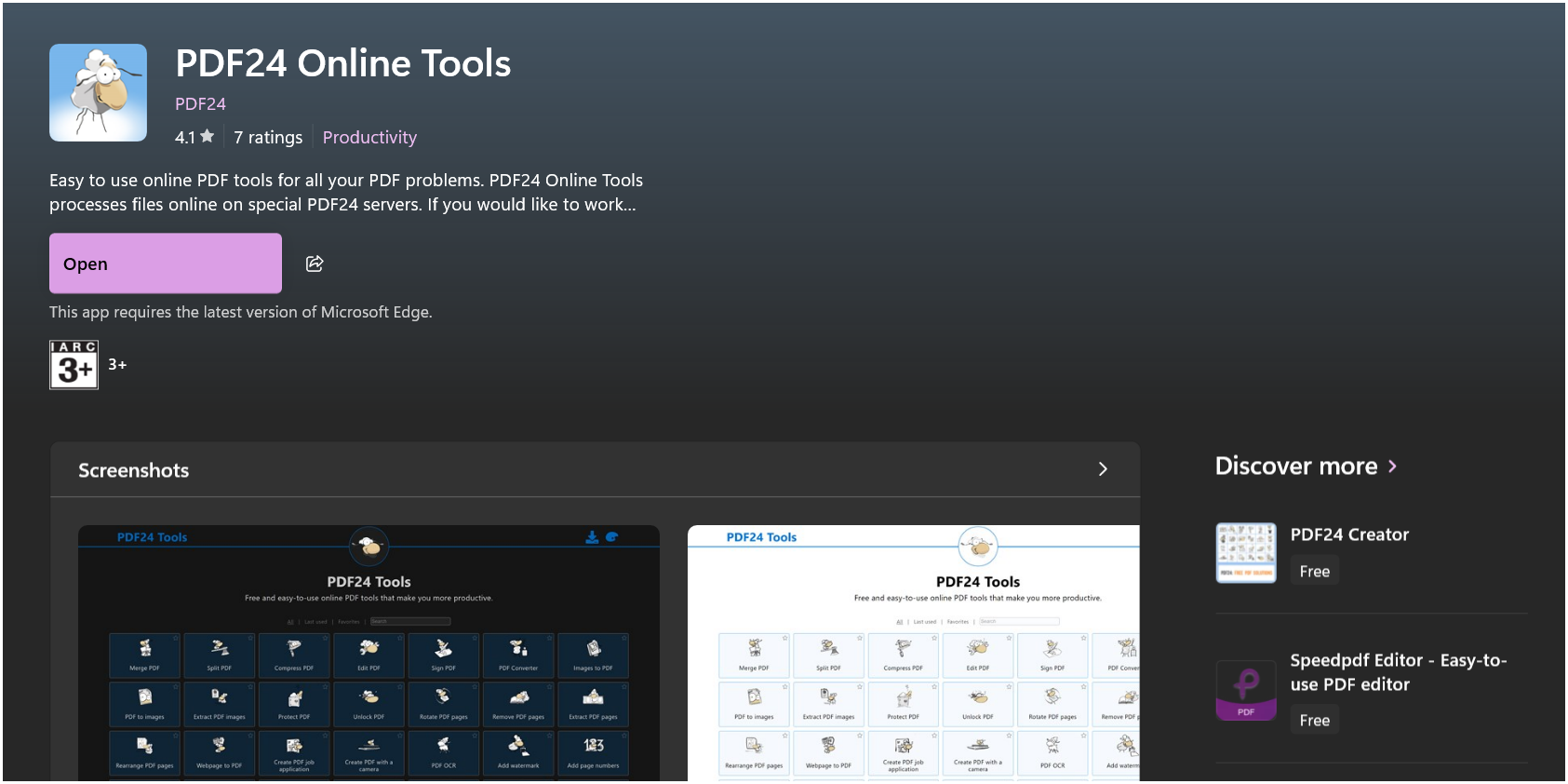Click the PDF24 Creator thumbnail icon

pyautogui.click(x=1246, y=553)
